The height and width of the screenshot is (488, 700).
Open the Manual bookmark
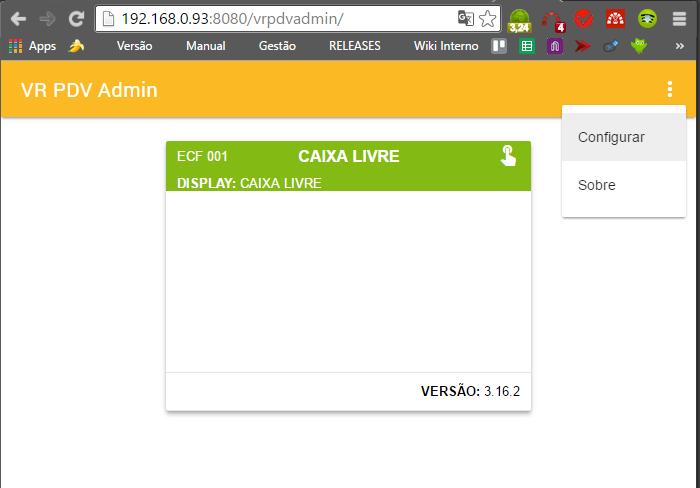[x=205, y=46]
